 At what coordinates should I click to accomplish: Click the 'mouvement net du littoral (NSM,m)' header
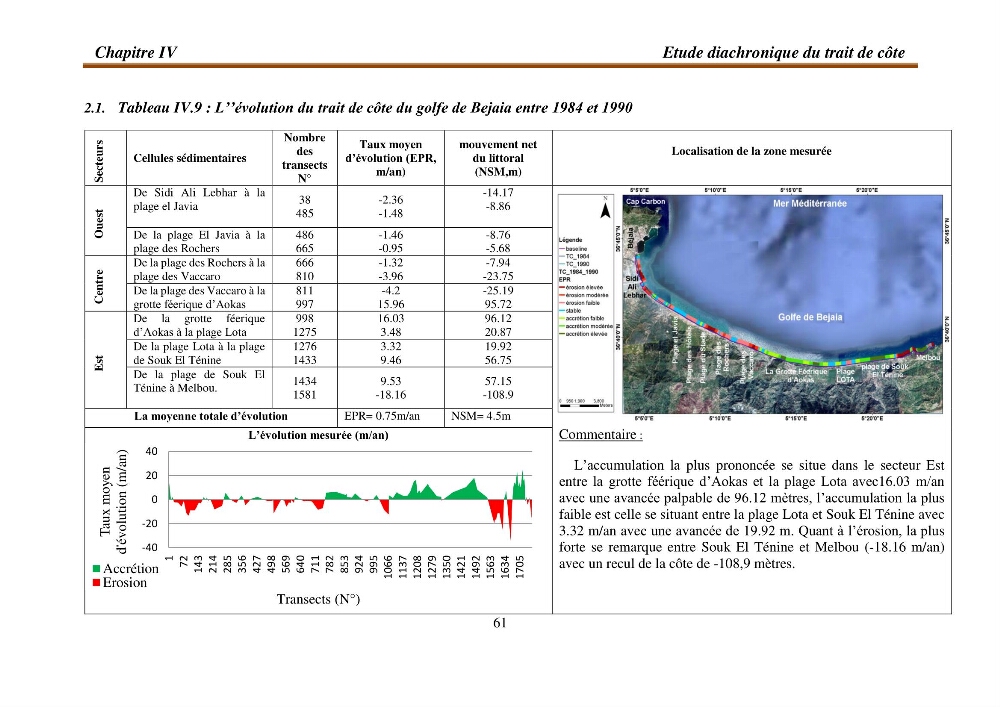click(x=498, y=158)
